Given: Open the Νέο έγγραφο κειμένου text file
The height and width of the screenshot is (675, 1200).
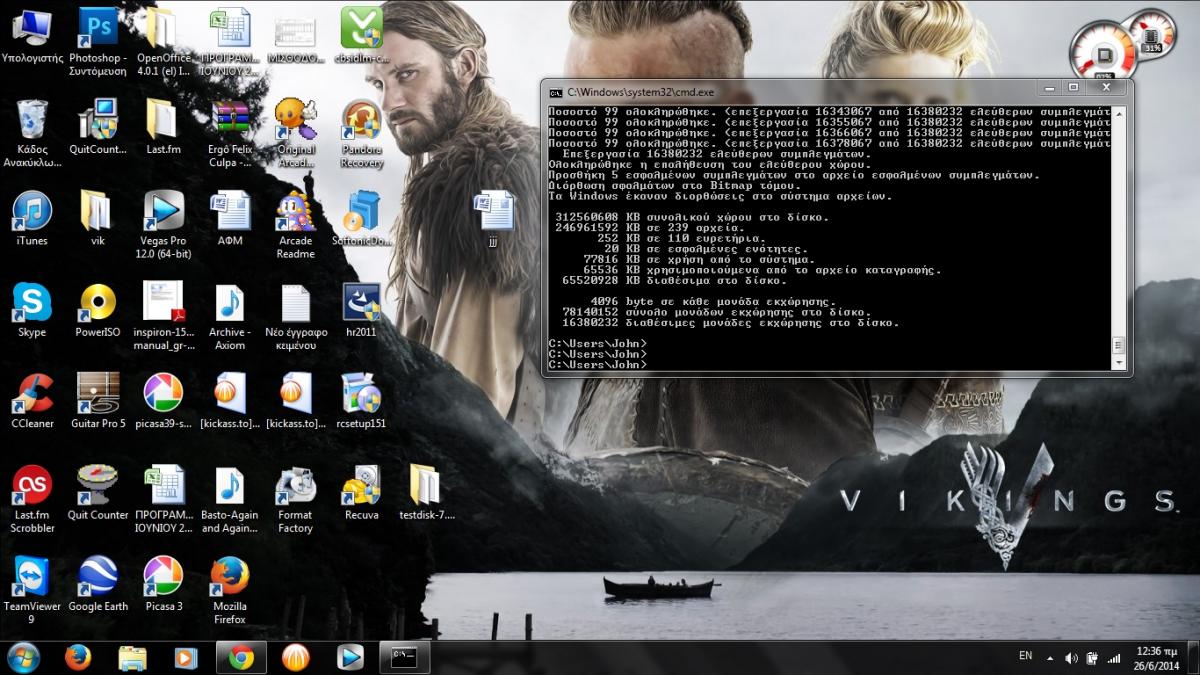Looking at the screenshot, I should coord(295,302).
